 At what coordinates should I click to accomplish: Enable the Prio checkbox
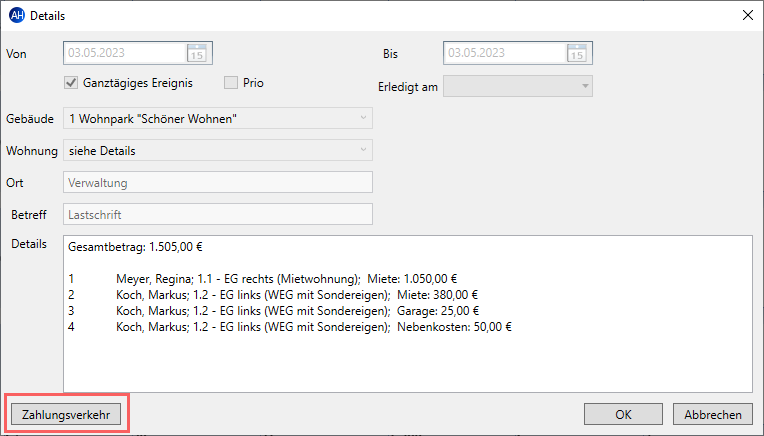click(231, 83)
